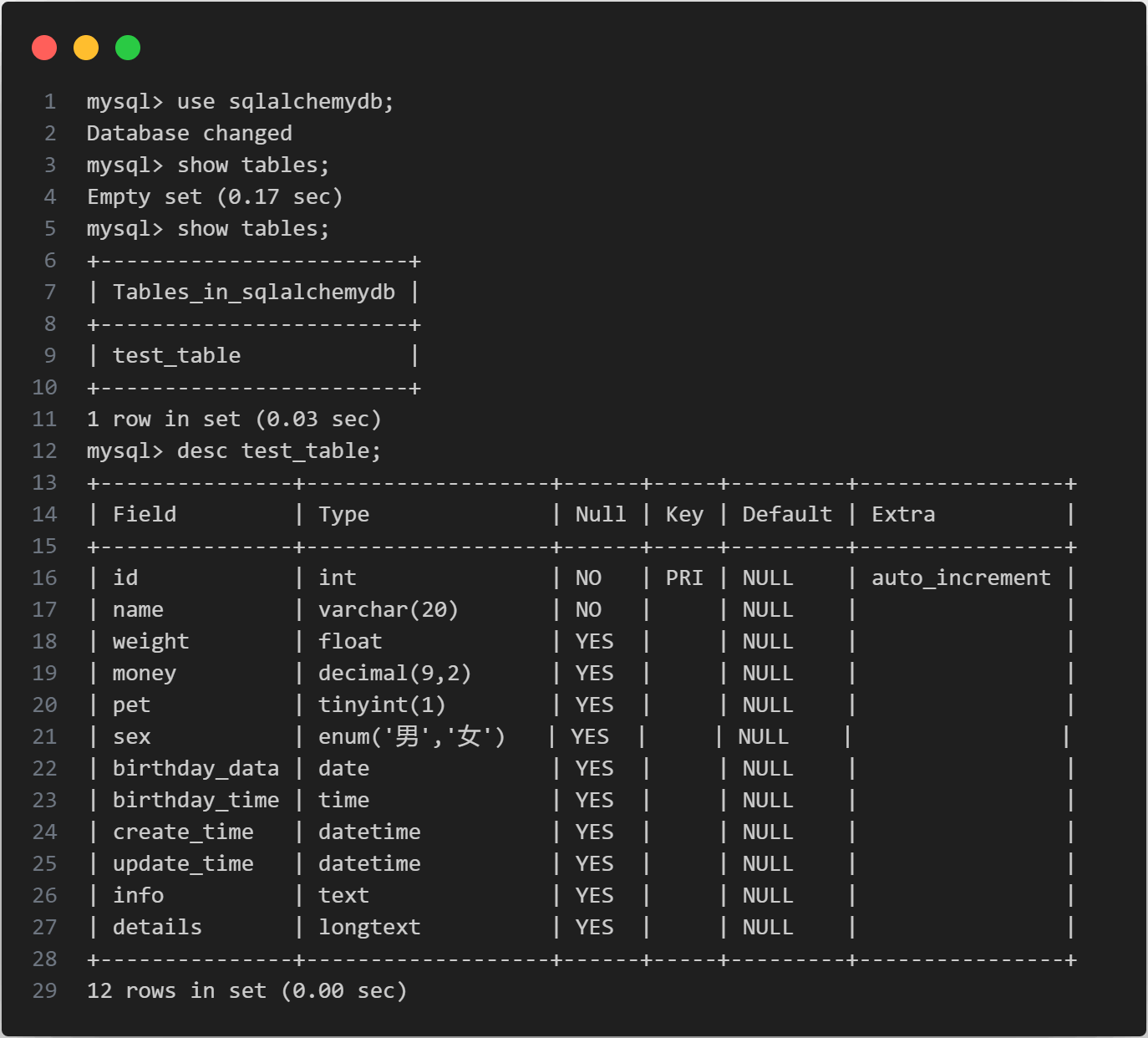Click the 'PRI' key value
Viewport: 1148px width, 1038px height.
click(684, 578)
